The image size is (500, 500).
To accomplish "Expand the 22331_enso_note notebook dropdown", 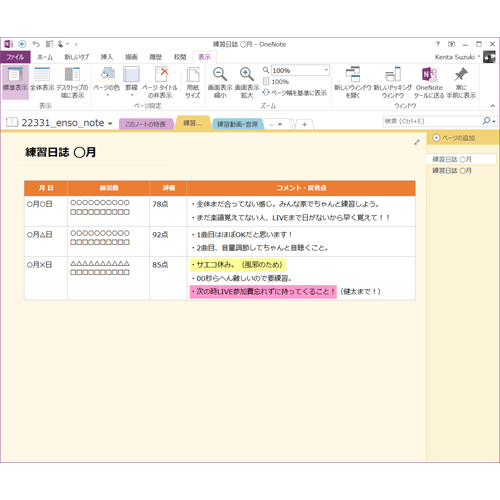I will tap(110, 124).
